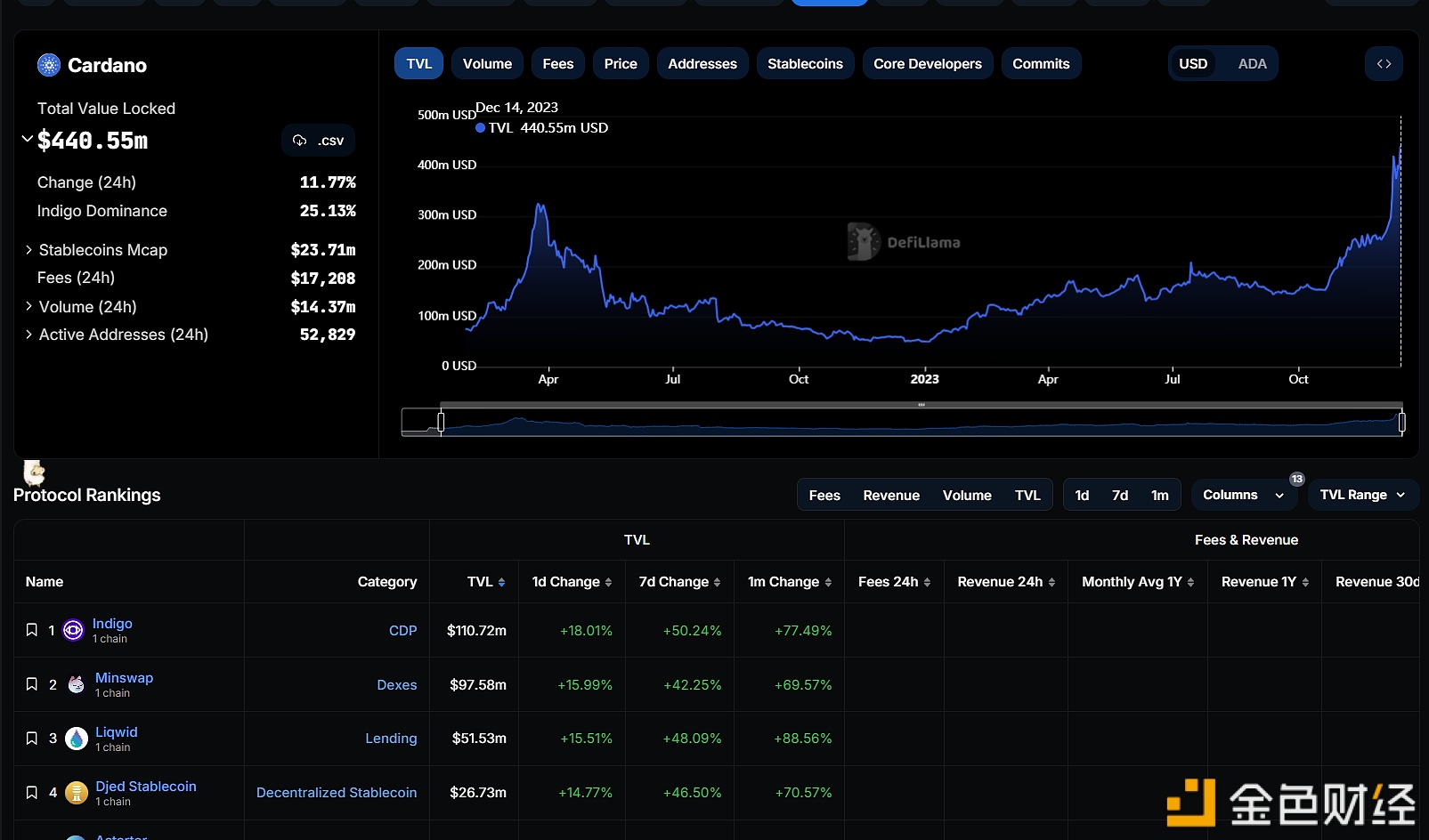Toggle the TVL chart metric
Viewport: 1429px width, 840px height.
pyautogui.click(x=418, y=64)
